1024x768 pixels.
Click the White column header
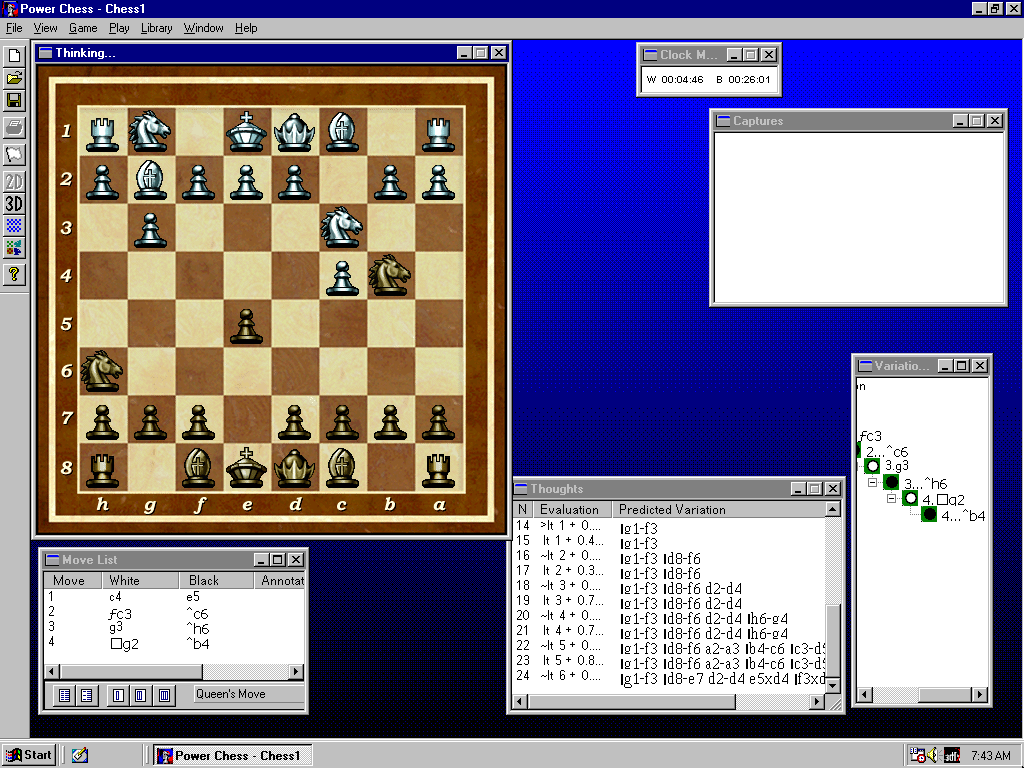(140, 580)
